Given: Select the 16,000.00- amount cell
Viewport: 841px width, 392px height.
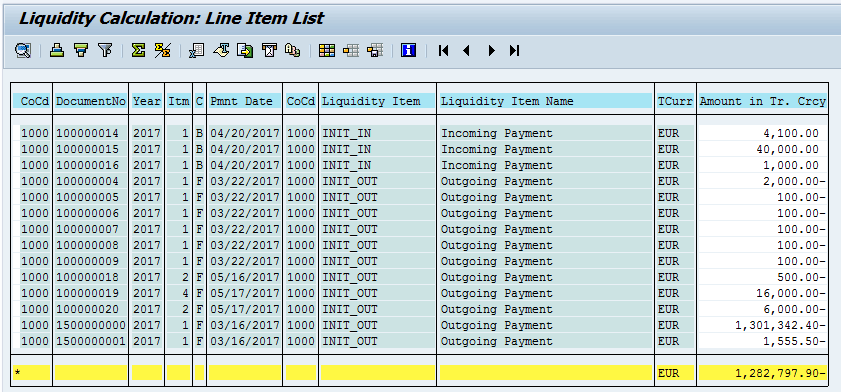Looking at the screenshot, I should [x=762, y=293].
